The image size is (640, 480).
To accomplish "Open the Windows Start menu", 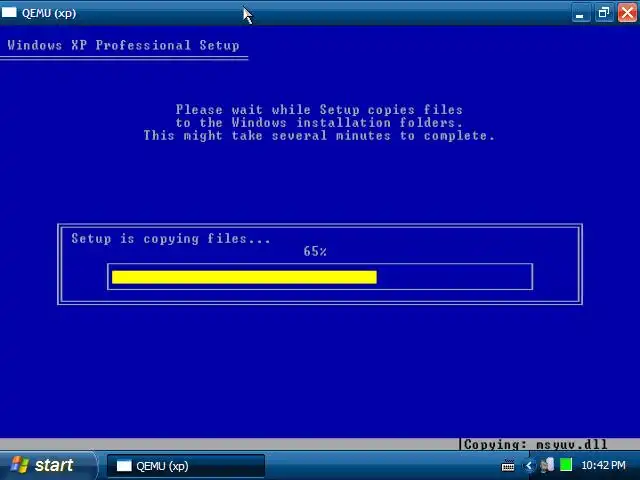I will point(47,465).
